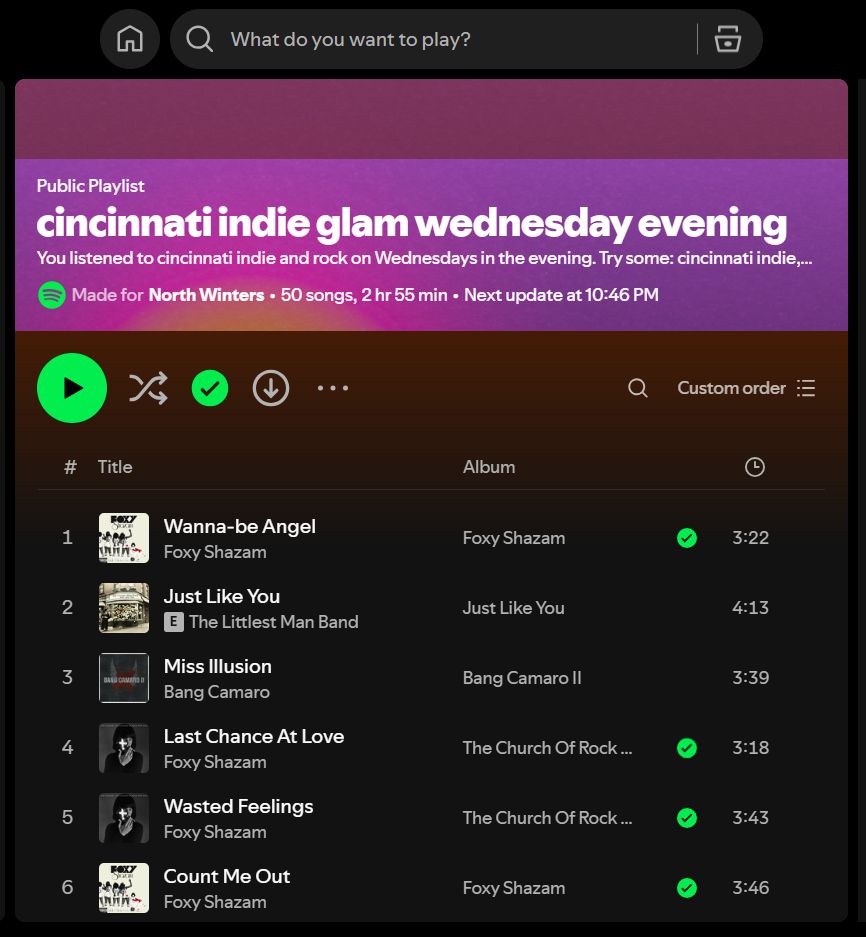Expand the playlist description text
This screenshot has width=866, height=937.
coord(424,258)
